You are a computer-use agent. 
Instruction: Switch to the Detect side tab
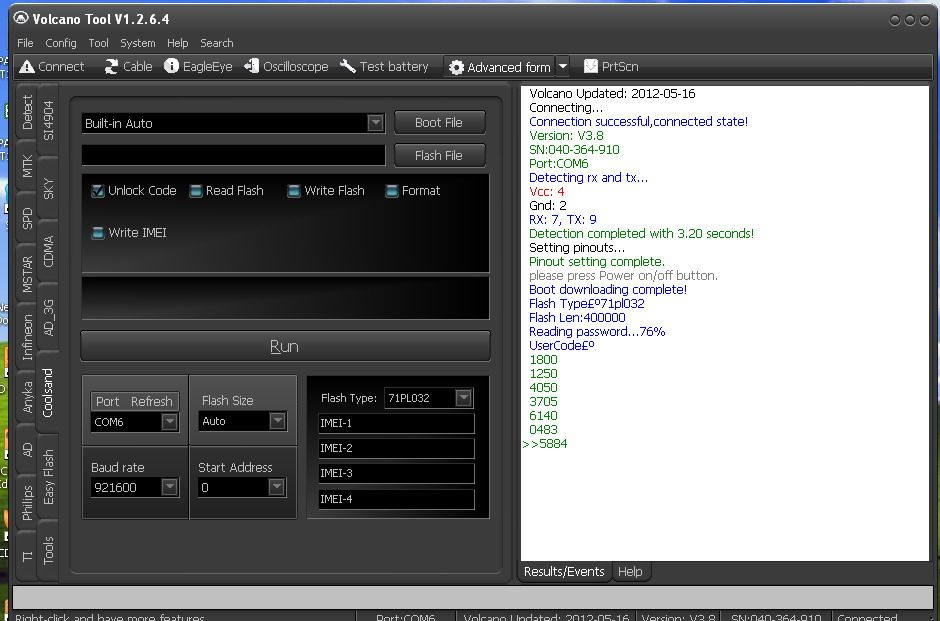[27, 112]
